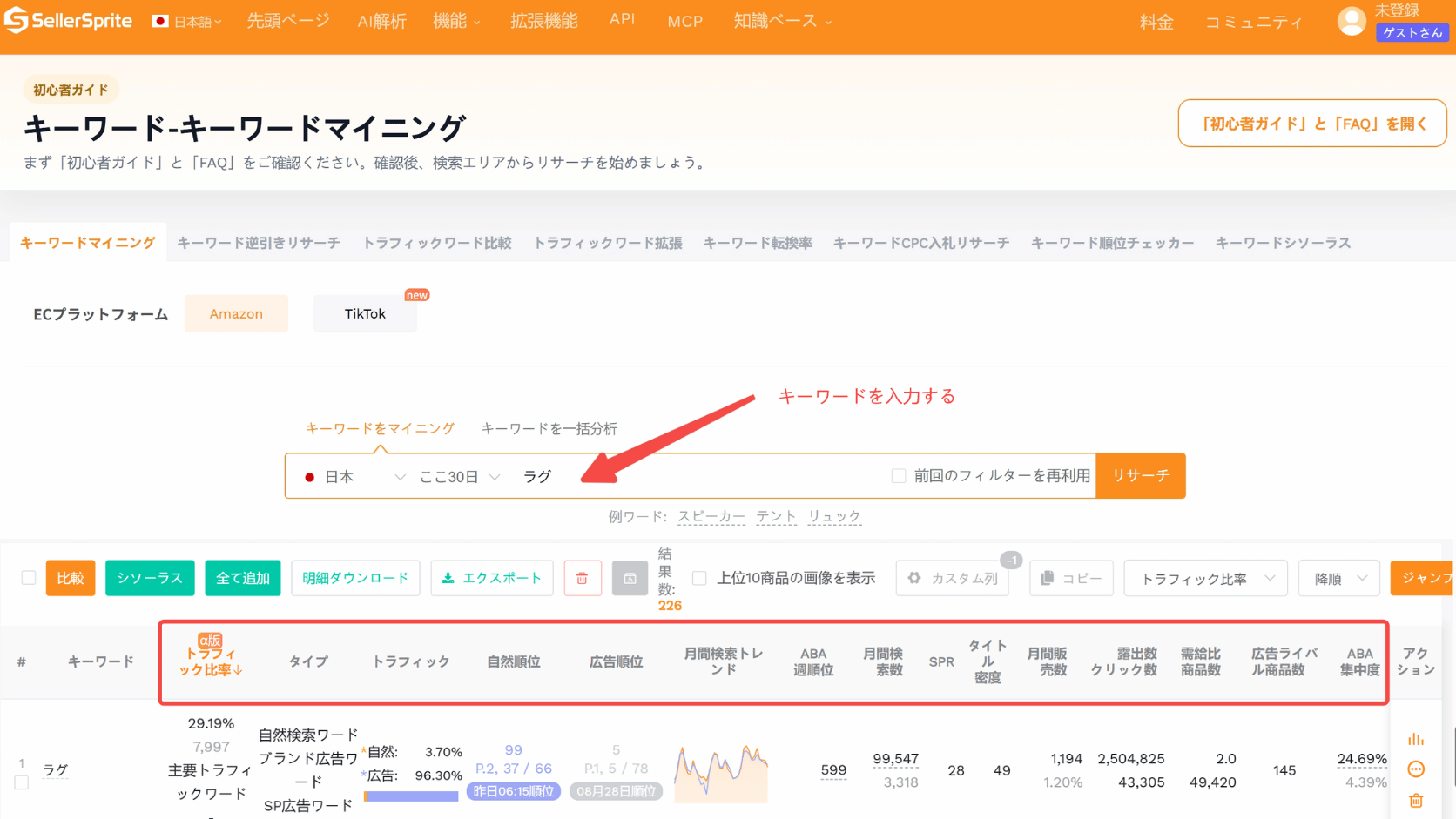Click the round more-options icon in ラグ row
Screen dimensions: 1456x819
point(1416,769)
